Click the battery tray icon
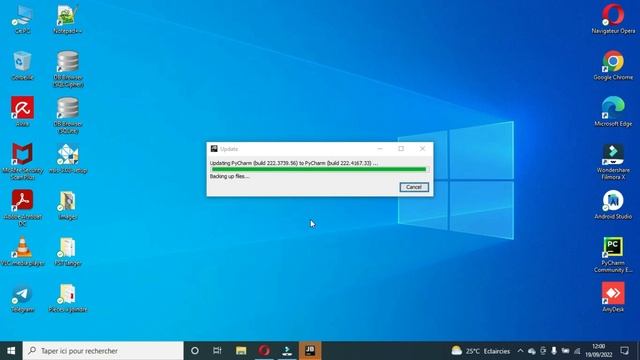 pyautogui.click(x=565, y=351)
